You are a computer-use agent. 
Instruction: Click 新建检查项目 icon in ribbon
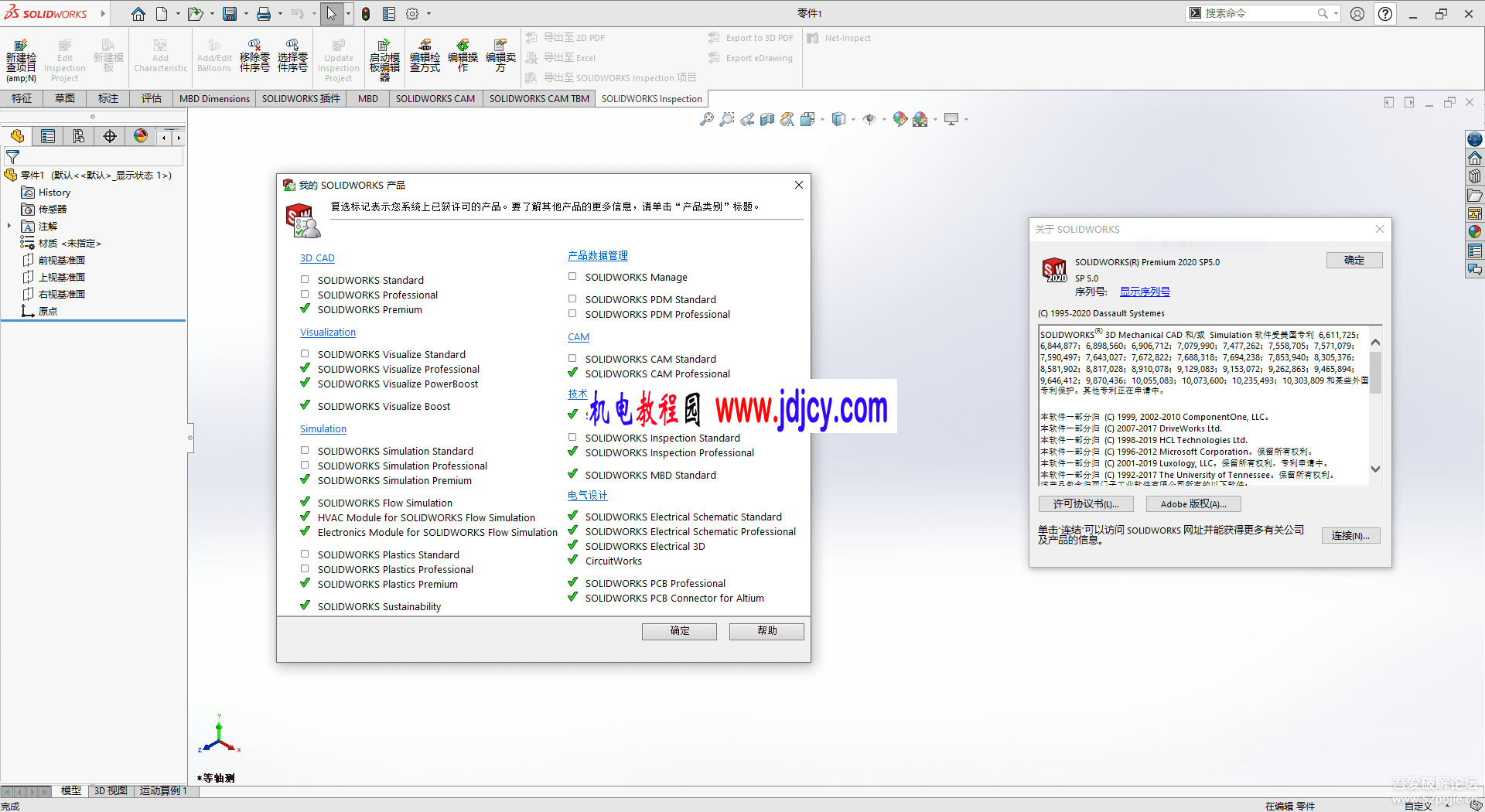pyautogui.click(x=21, y=60)
